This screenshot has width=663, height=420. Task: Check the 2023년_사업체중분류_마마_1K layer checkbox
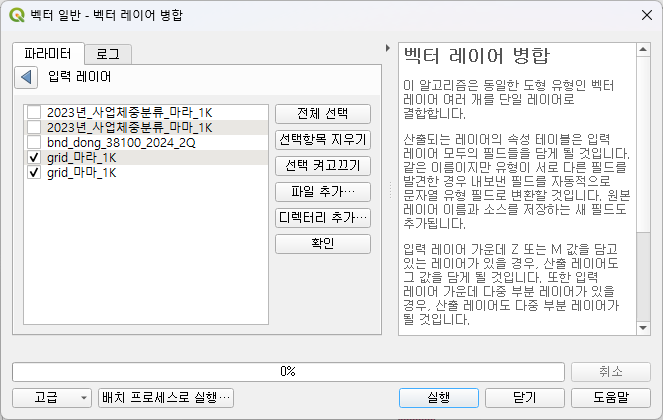click(34, 127)
